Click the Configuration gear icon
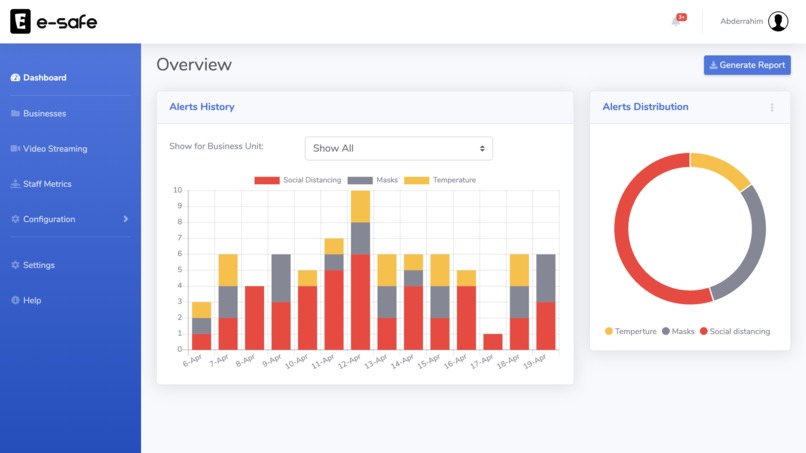Image resolution: width=806 pixels, height=453 pixels. click(15, 219)
